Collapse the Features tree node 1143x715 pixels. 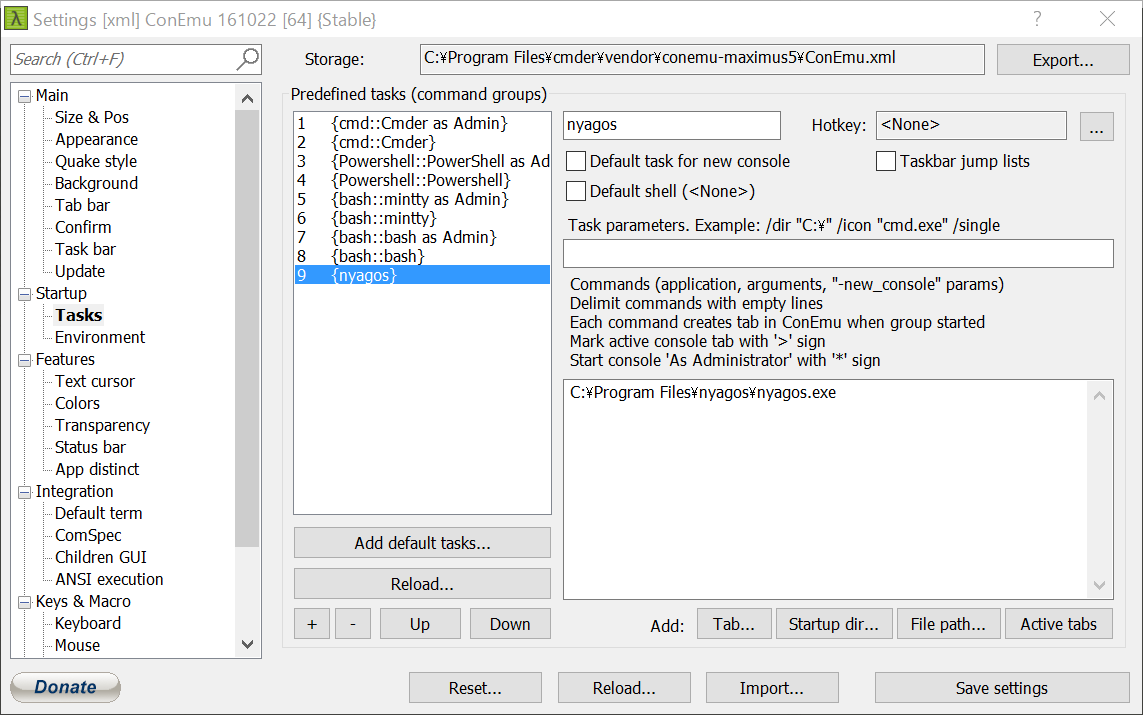(25, 360)
